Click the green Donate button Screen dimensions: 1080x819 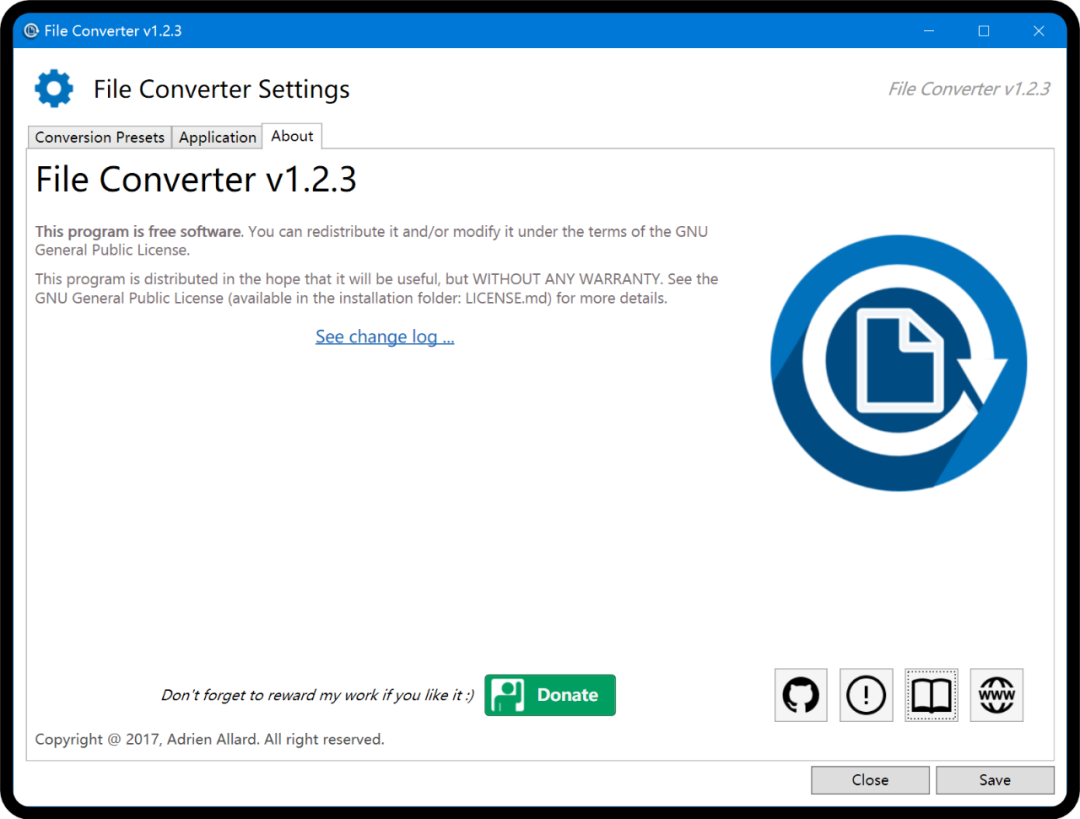coord(550,695)
